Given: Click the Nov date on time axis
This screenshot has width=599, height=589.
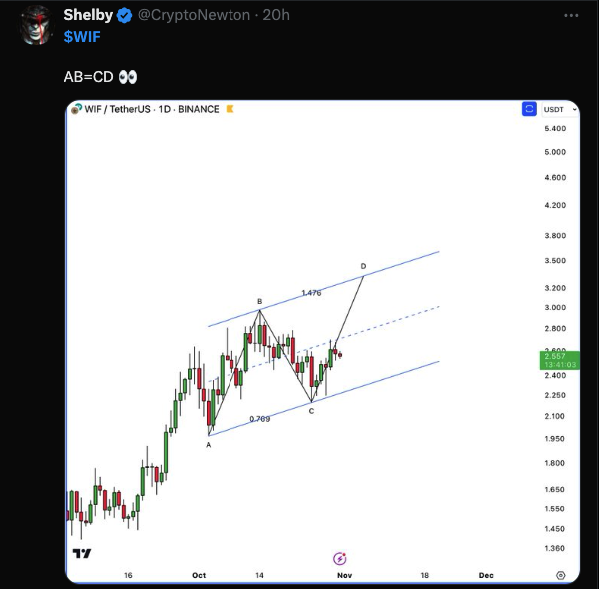Looking at the screenshot, I should pos(344,575).
